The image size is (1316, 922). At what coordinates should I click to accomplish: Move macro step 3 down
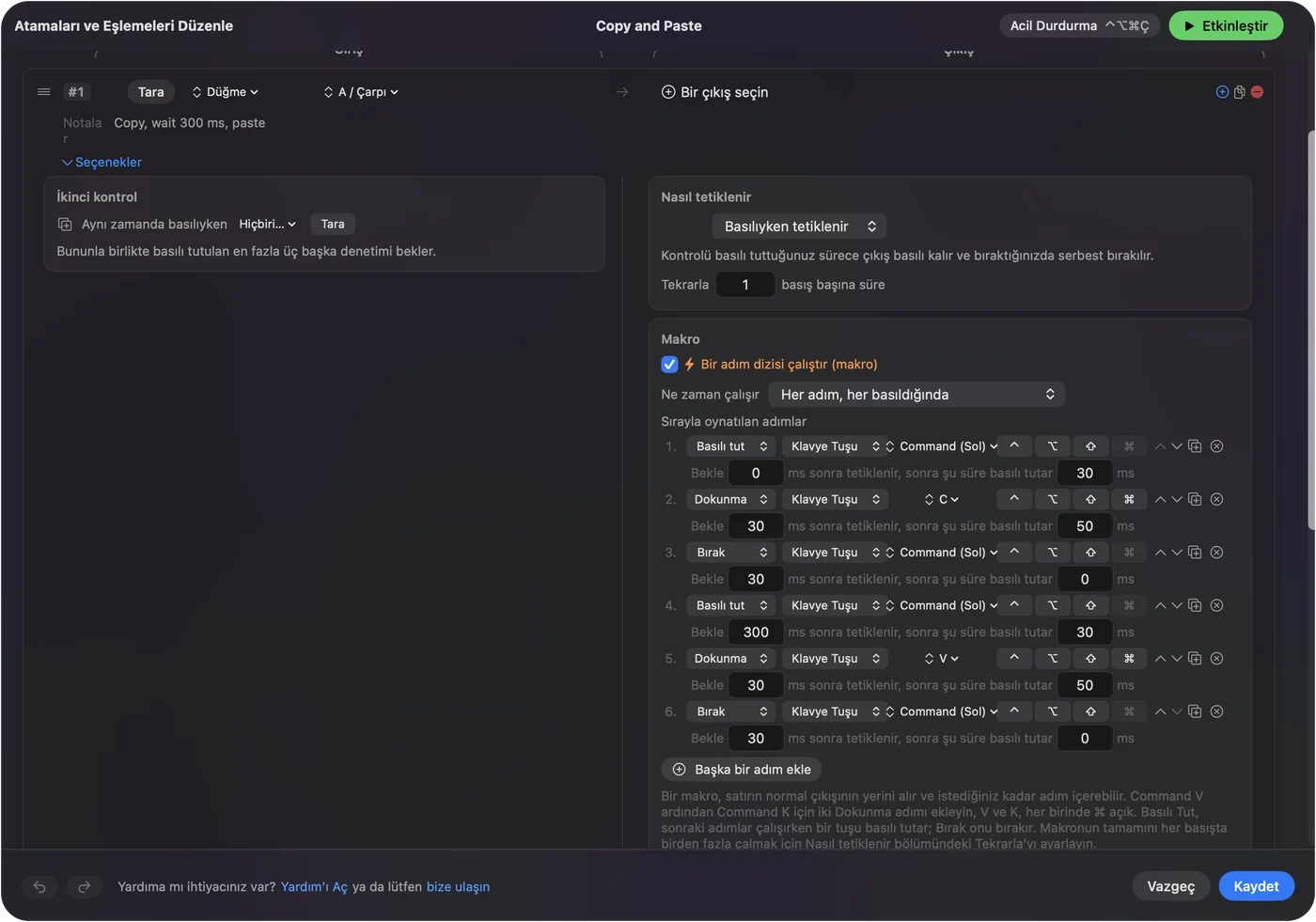point(1177,553)
